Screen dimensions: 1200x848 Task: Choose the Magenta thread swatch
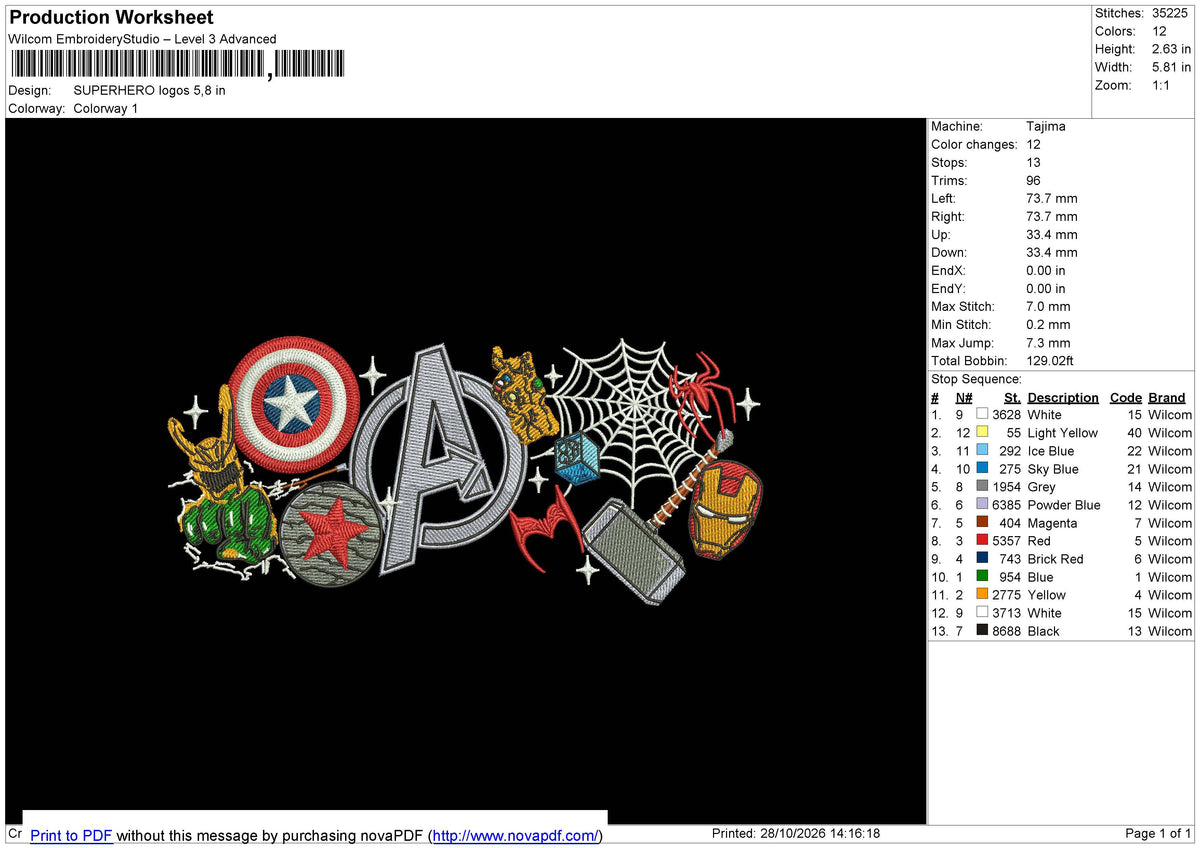(x=982, y=523)
